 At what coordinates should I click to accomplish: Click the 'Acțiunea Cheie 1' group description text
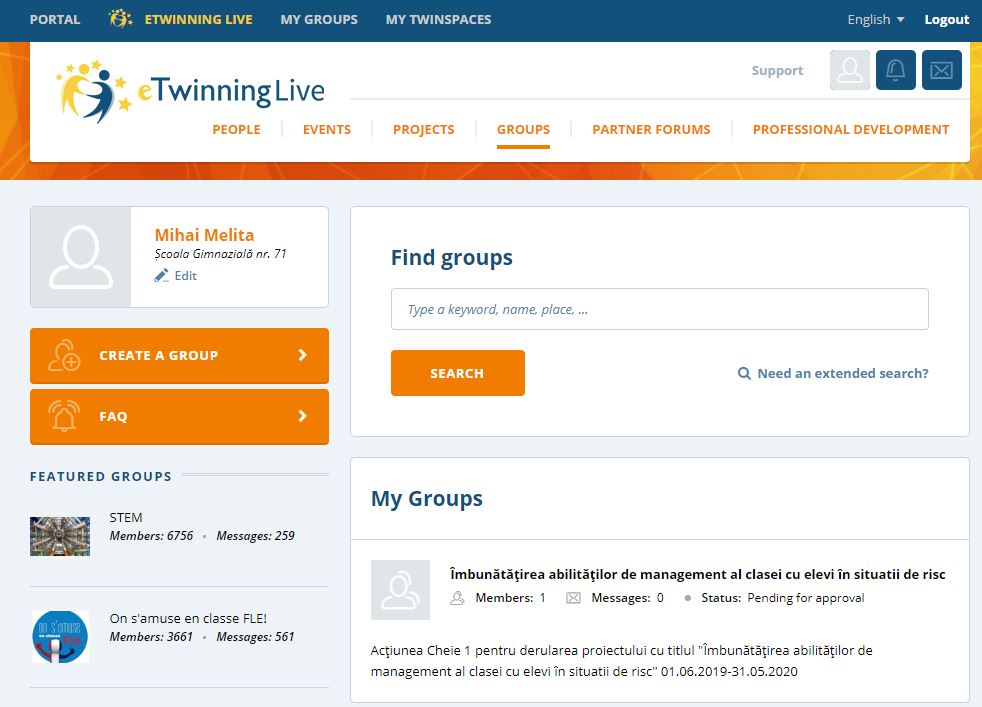[621, 661]
